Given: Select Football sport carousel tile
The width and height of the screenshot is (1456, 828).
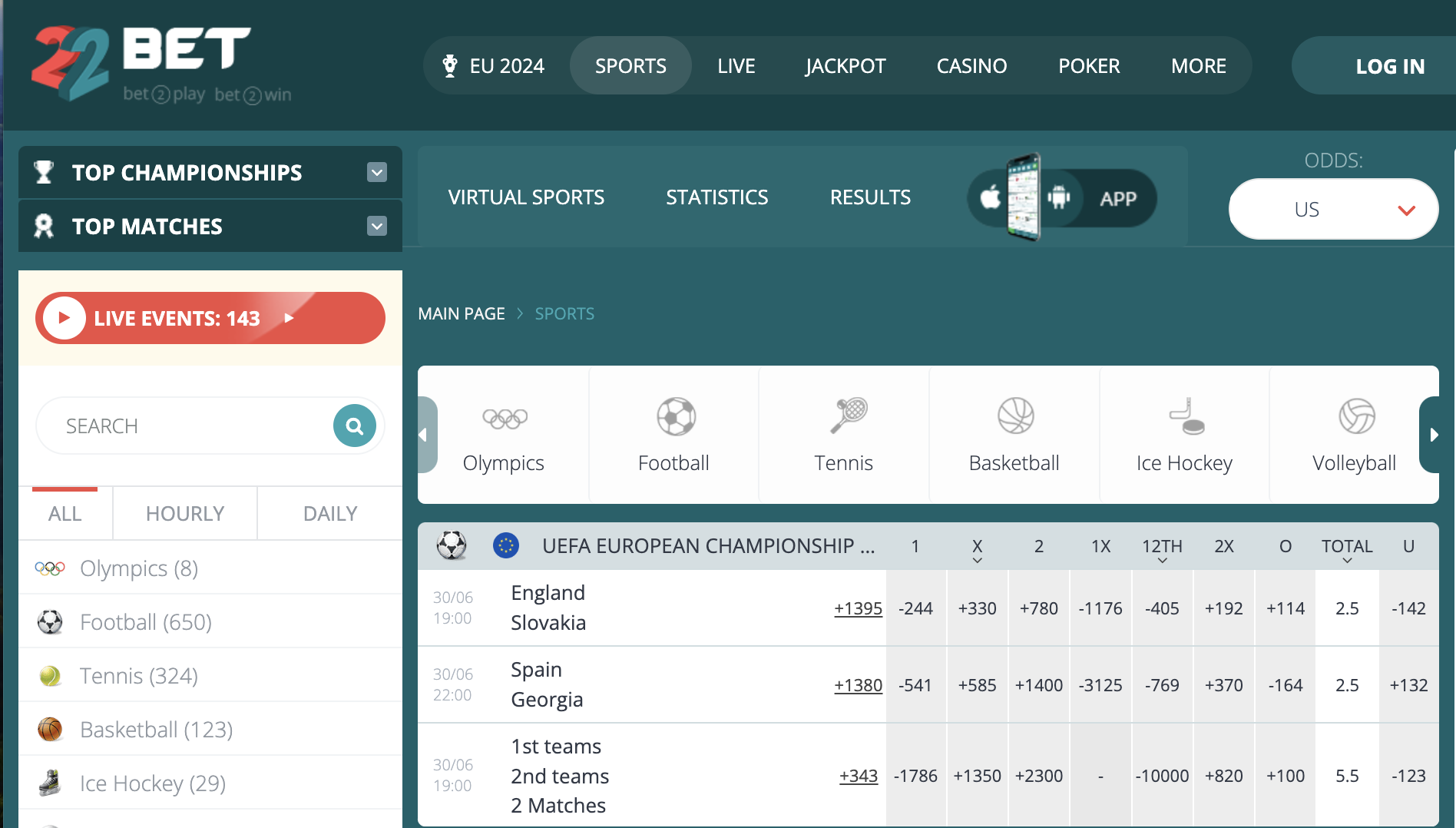Looking at the screenshot, I should click(x=674, y=435).
